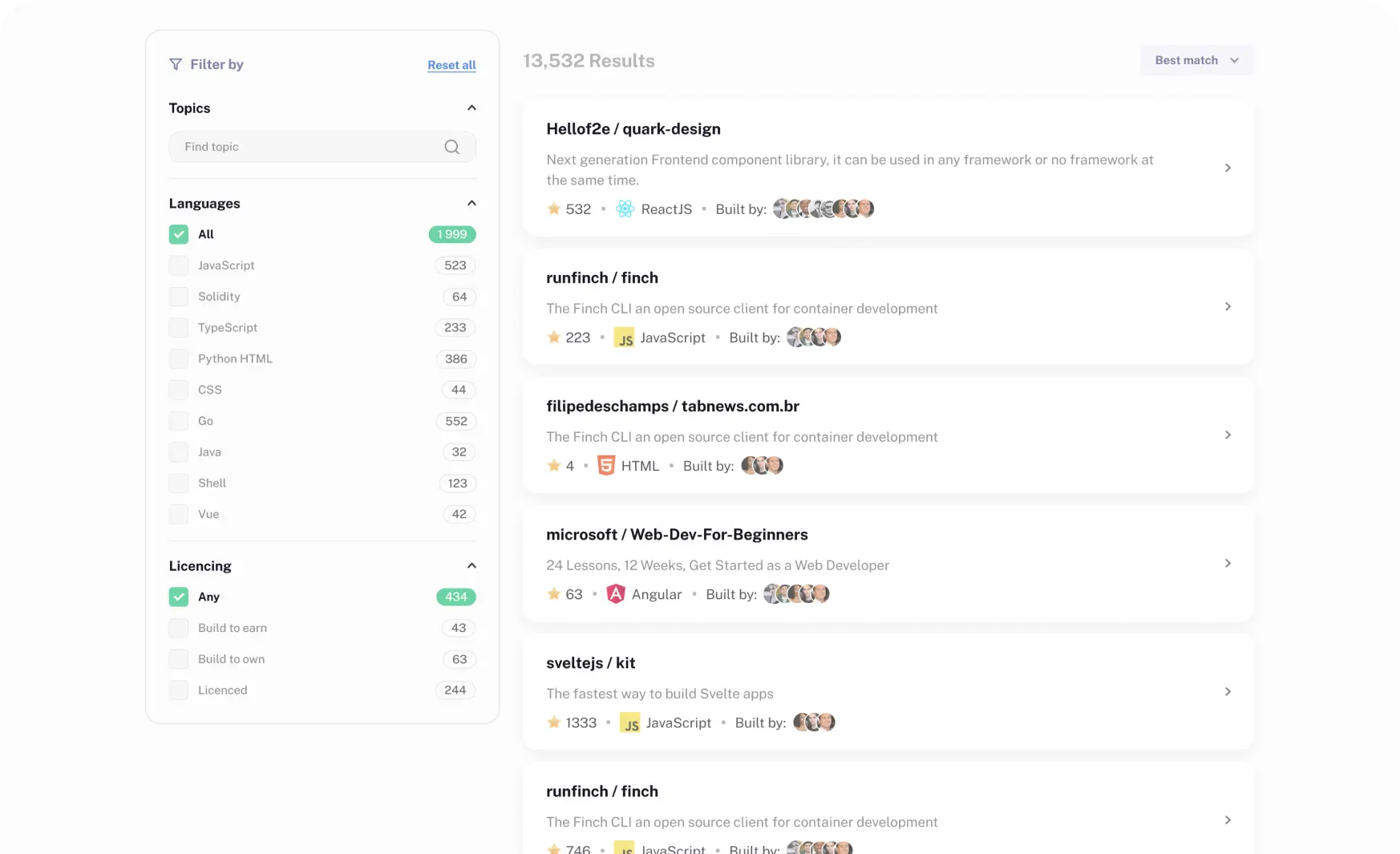
Task: Click the filter funnel icon
Action: point(176,64)
